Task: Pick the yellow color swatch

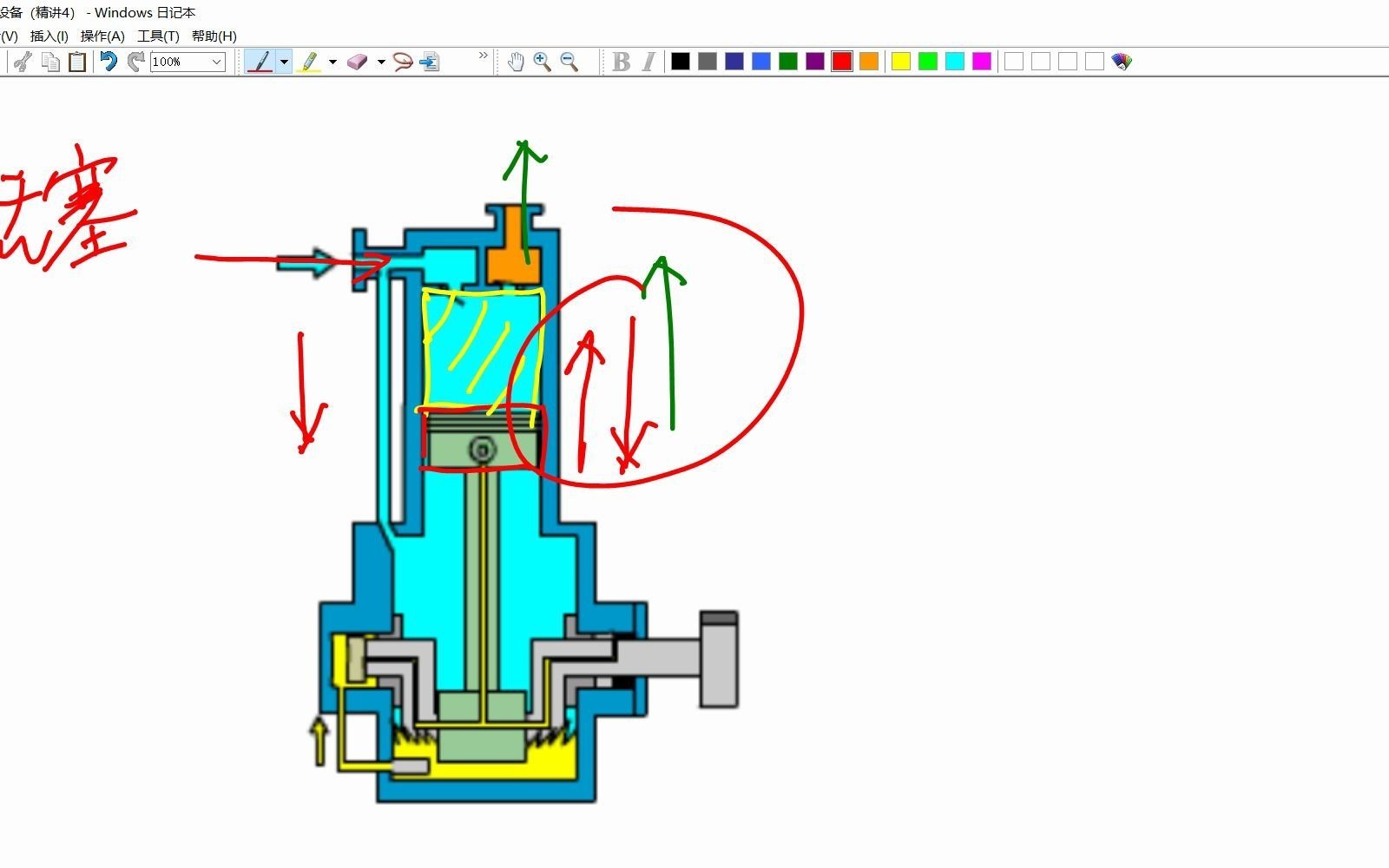Action: click(901, 62)
